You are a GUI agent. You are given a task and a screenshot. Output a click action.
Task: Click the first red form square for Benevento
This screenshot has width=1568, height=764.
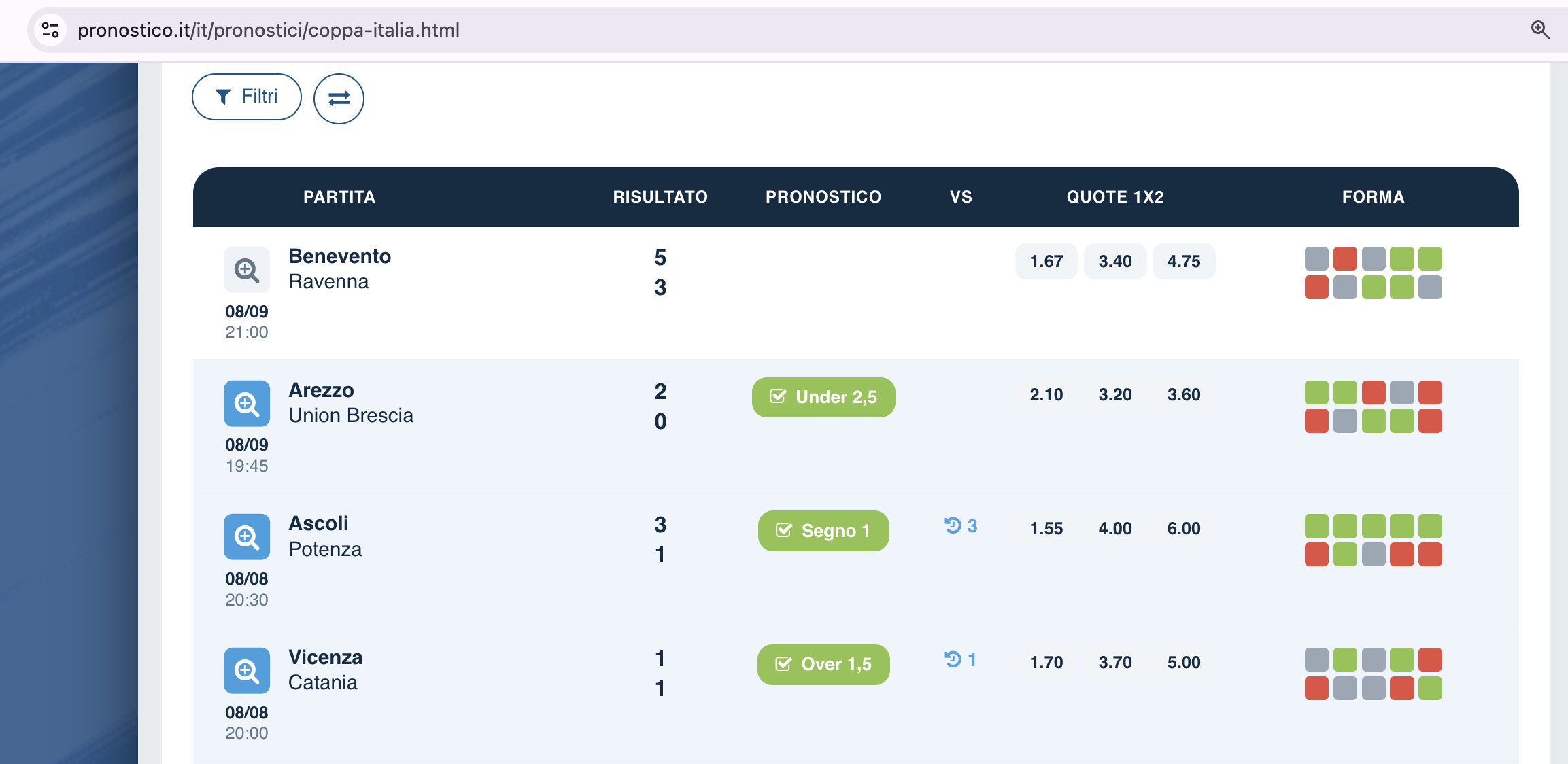[1345, 258]
